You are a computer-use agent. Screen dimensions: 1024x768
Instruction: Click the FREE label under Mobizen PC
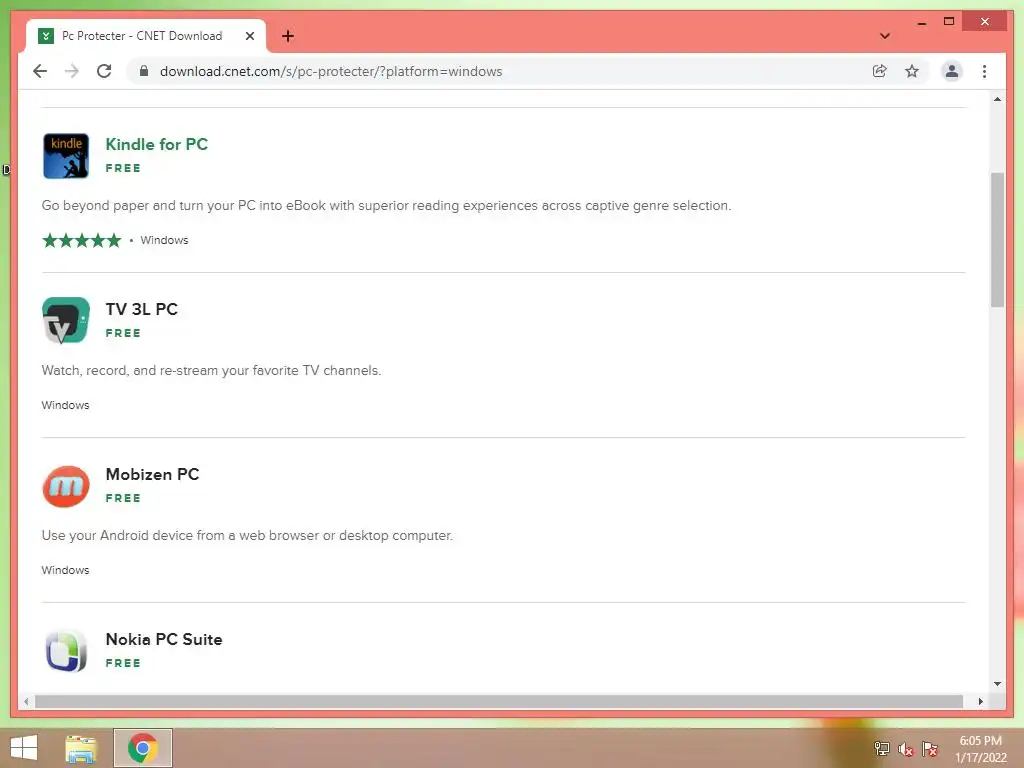point(123,498)
